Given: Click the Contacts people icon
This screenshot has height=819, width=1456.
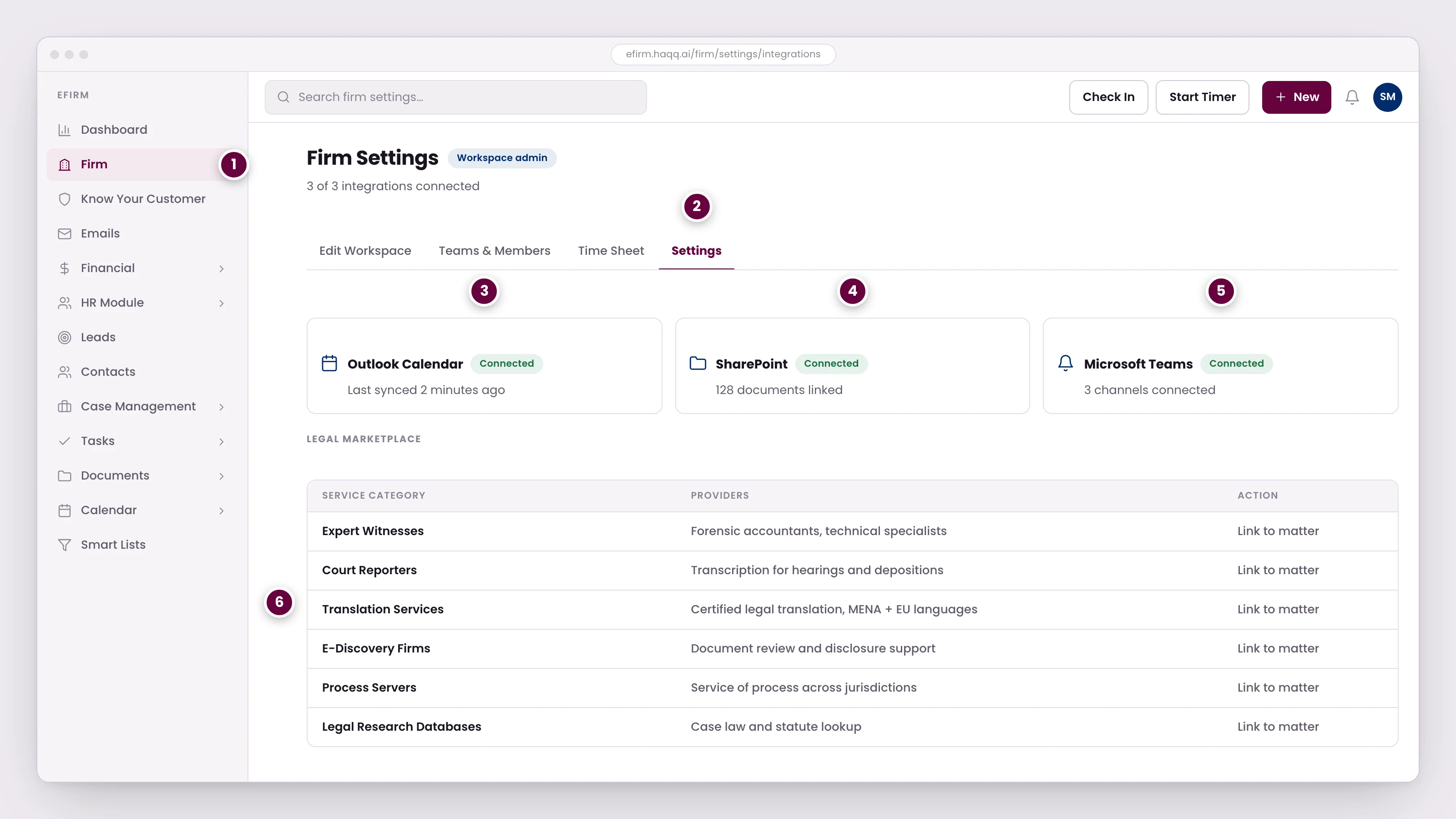Looking at the screenshot, I should pyautogui.click(x=65, y=372).
